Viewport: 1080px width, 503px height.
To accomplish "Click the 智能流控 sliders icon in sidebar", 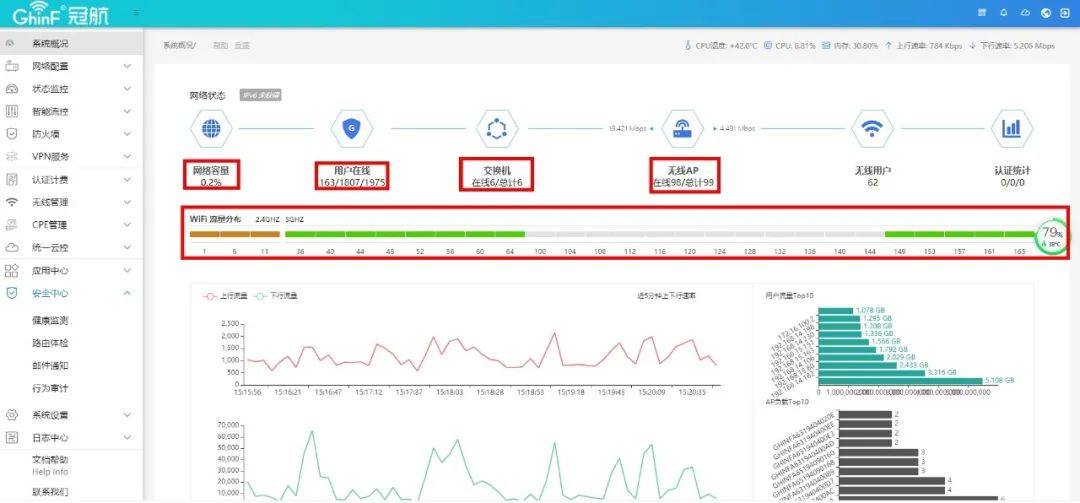I will click(x=11, y=111).
